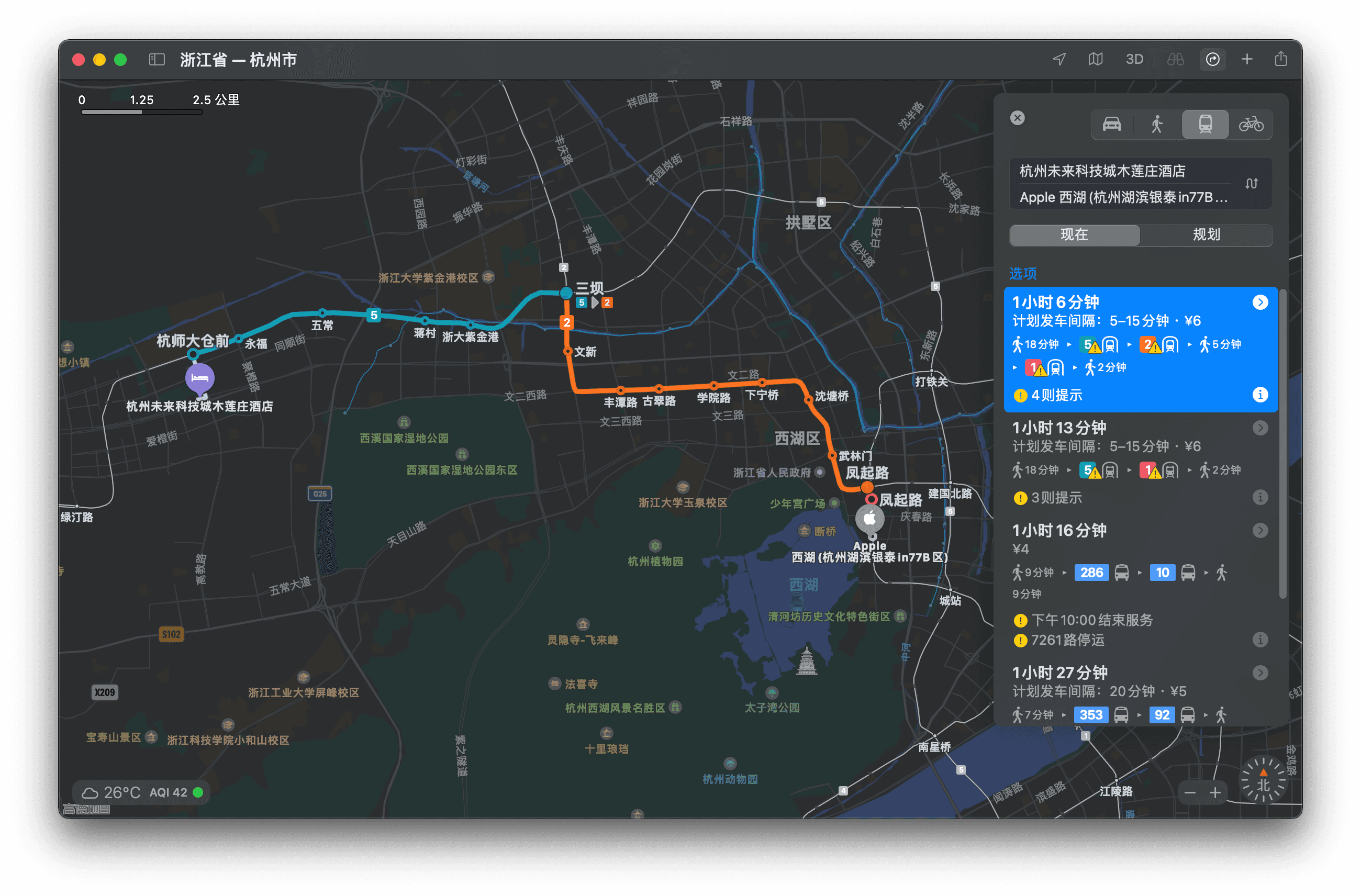Zoom in with map plus button

[1215, 792]
